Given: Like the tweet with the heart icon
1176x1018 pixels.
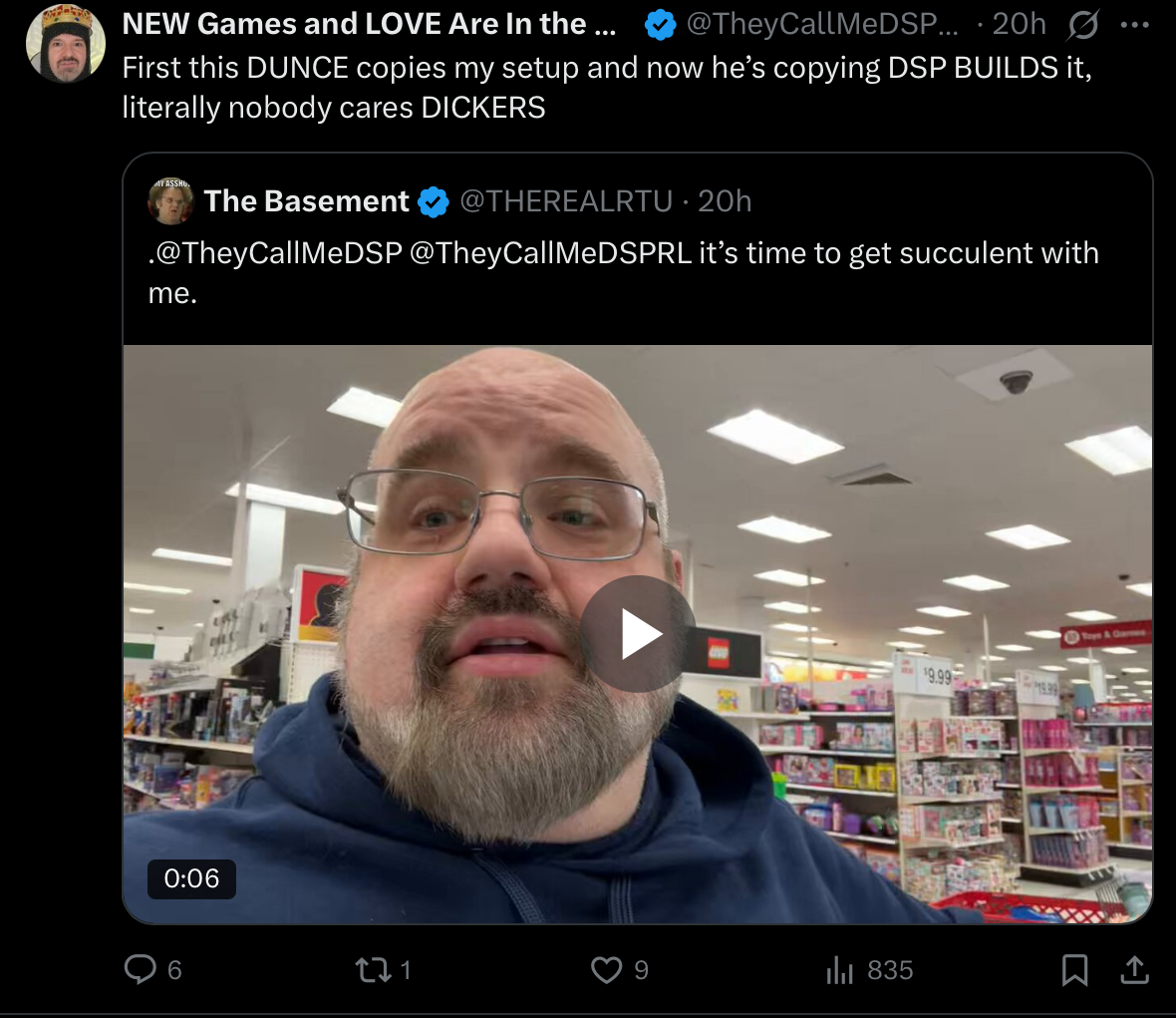Looking at the screenshot, I should (x=606, y=970).
